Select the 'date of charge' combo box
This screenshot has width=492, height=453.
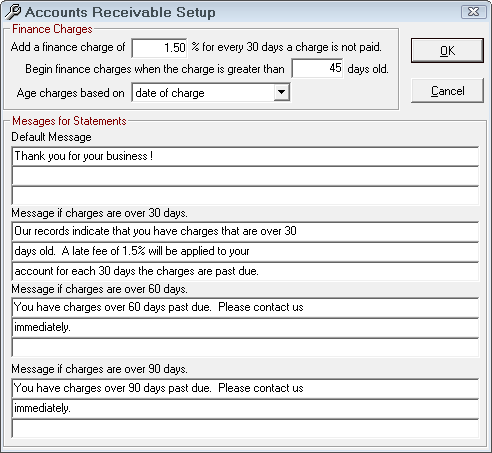tap(211, 92)
